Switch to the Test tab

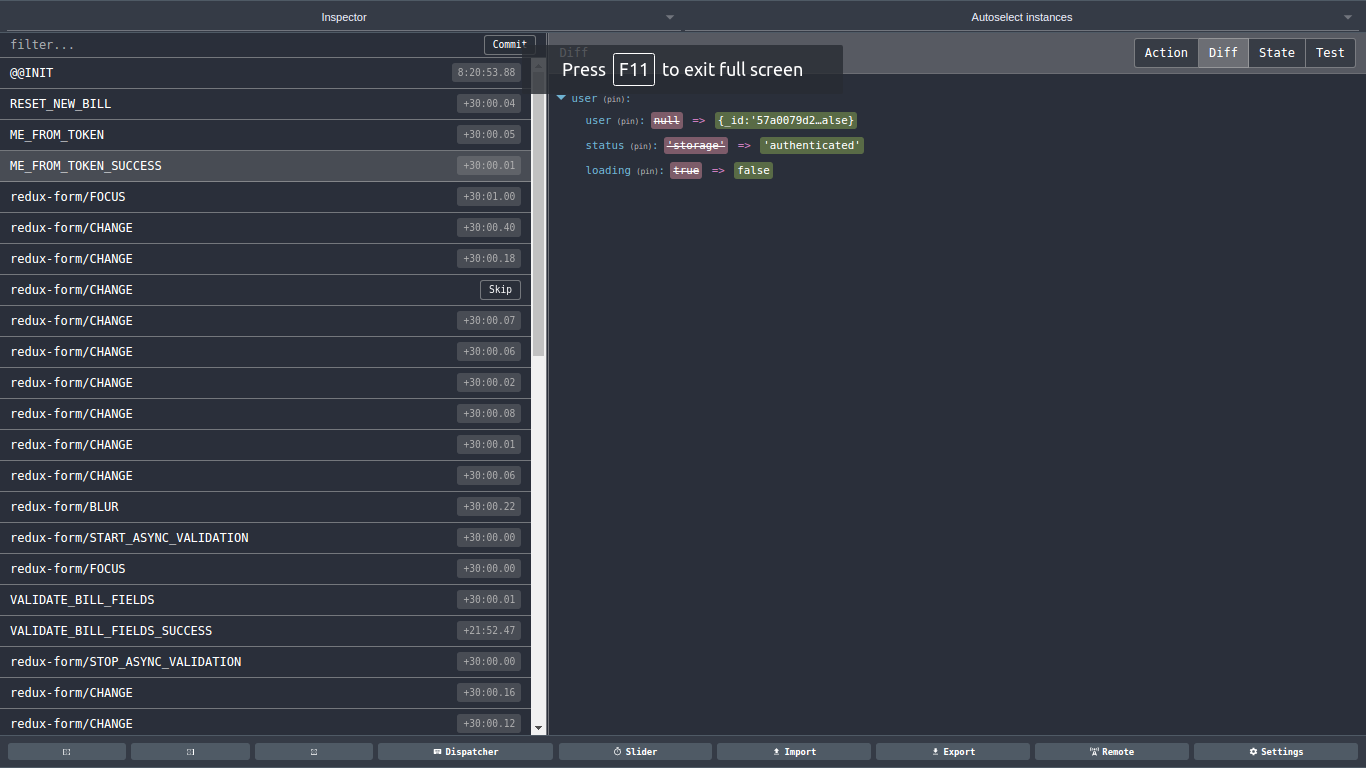click(1330, 53)
